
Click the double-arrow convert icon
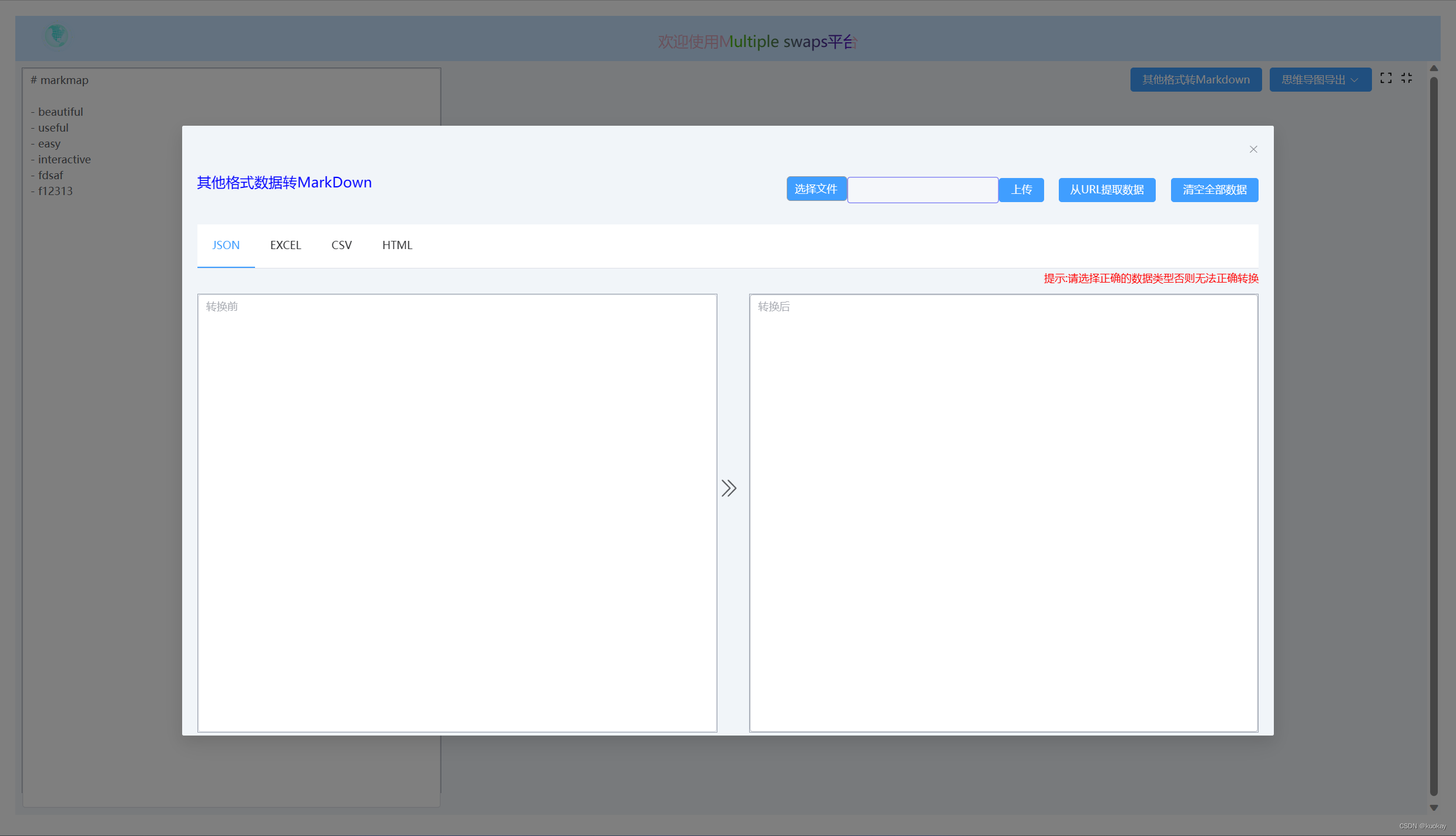[x=729, y=488]
